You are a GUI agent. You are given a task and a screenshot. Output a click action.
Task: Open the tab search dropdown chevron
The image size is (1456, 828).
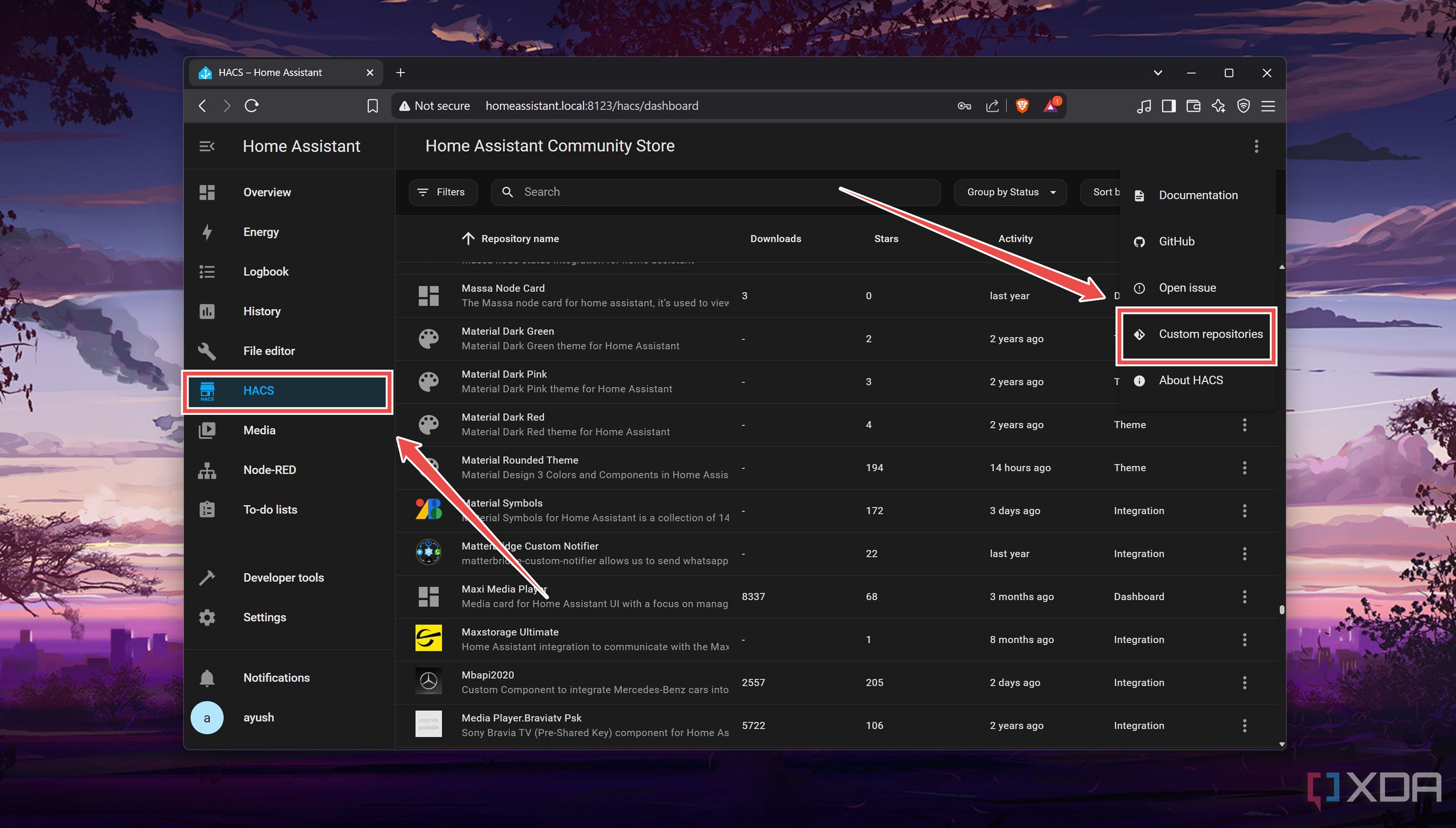pyautogui.click(x=1157, y=73)
